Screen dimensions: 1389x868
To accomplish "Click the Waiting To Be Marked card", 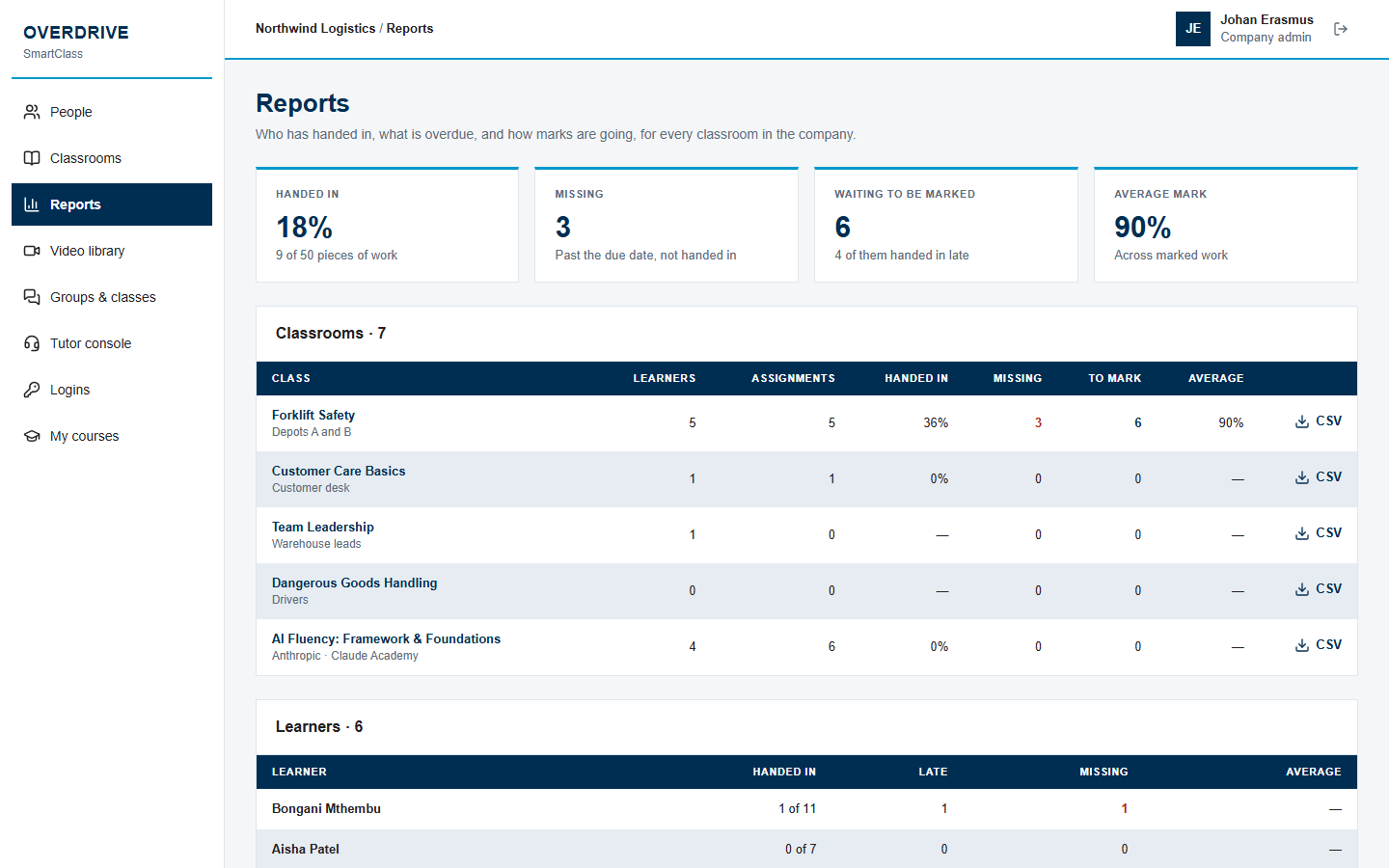I will (946, 225).
